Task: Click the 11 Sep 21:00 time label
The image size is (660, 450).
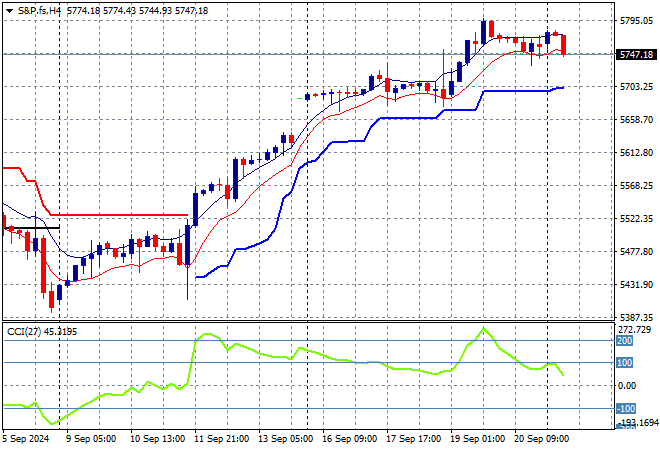Action: coord(221,438)
